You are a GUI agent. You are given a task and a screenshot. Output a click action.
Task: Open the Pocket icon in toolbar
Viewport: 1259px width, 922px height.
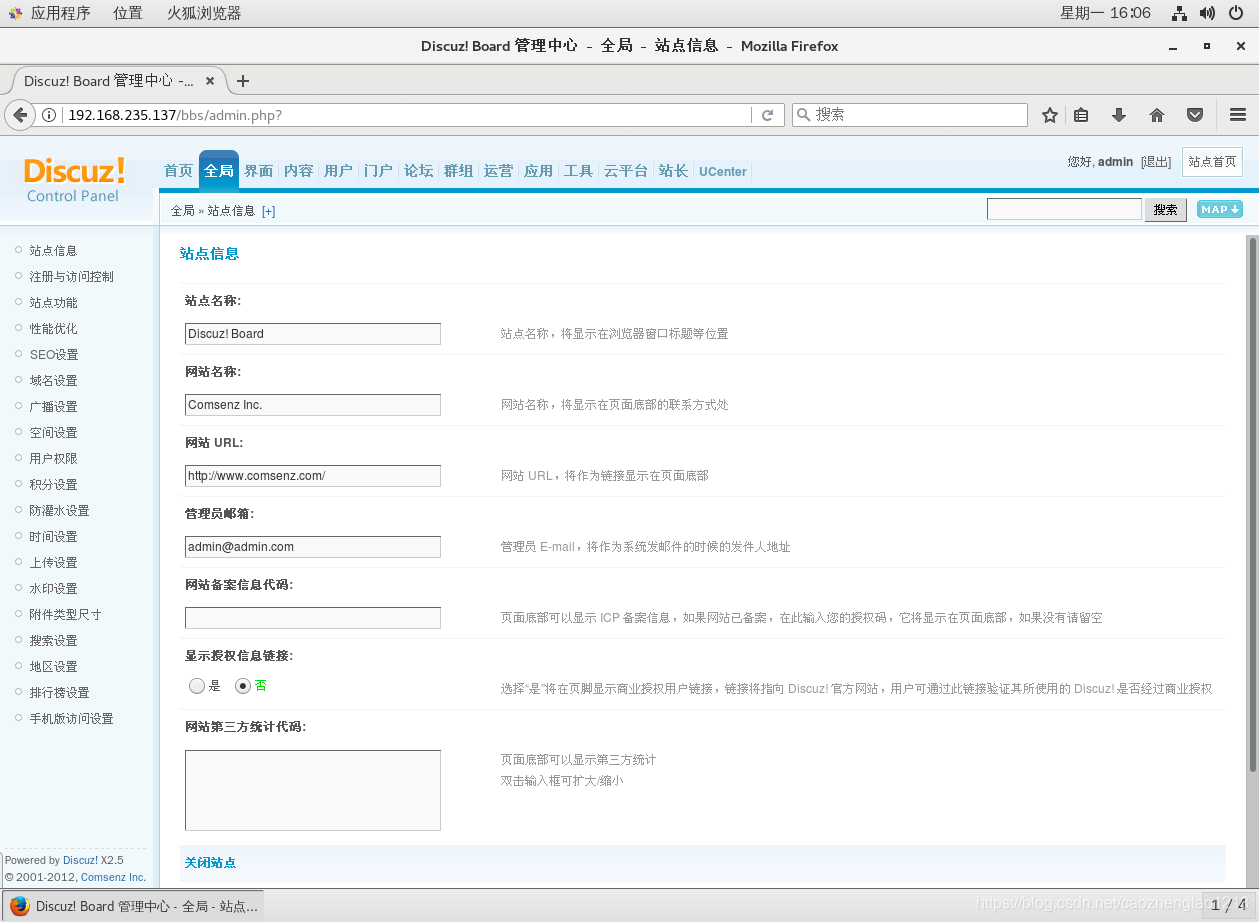point(1195,115)
